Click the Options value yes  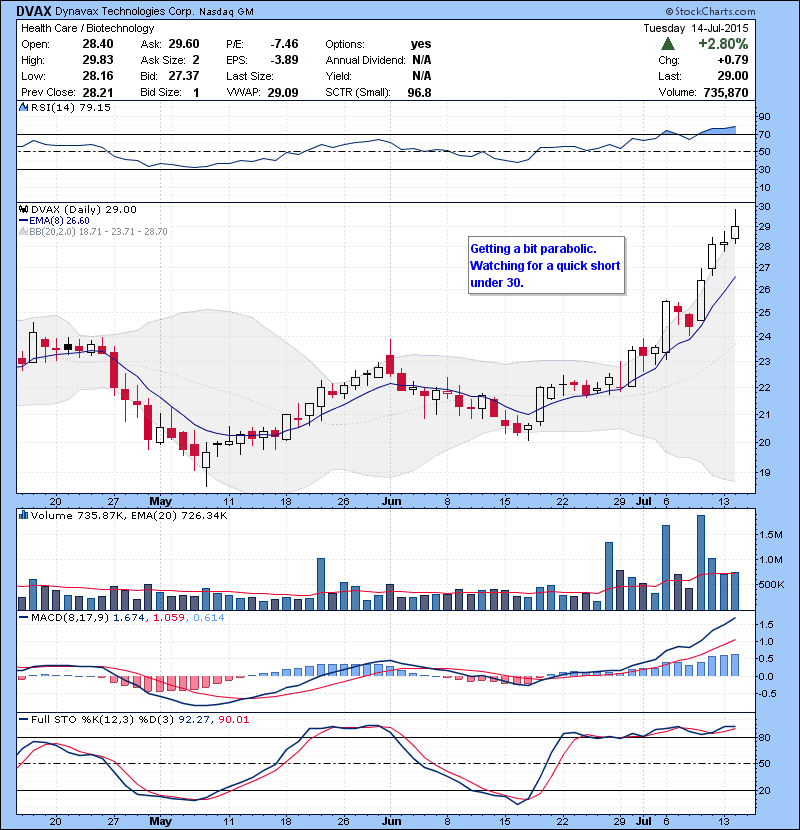(x=421, y=44)
